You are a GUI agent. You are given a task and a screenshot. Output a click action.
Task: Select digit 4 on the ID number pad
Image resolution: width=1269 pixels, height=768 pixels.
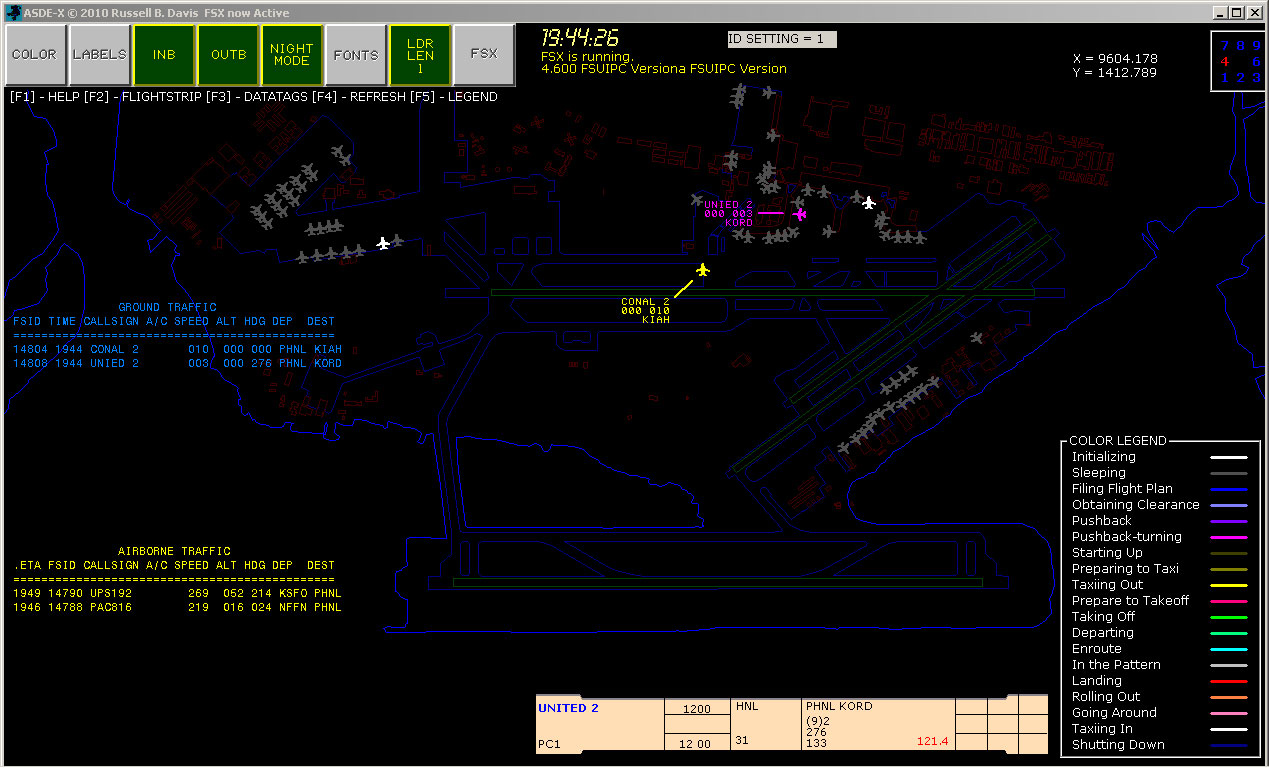1224,60
